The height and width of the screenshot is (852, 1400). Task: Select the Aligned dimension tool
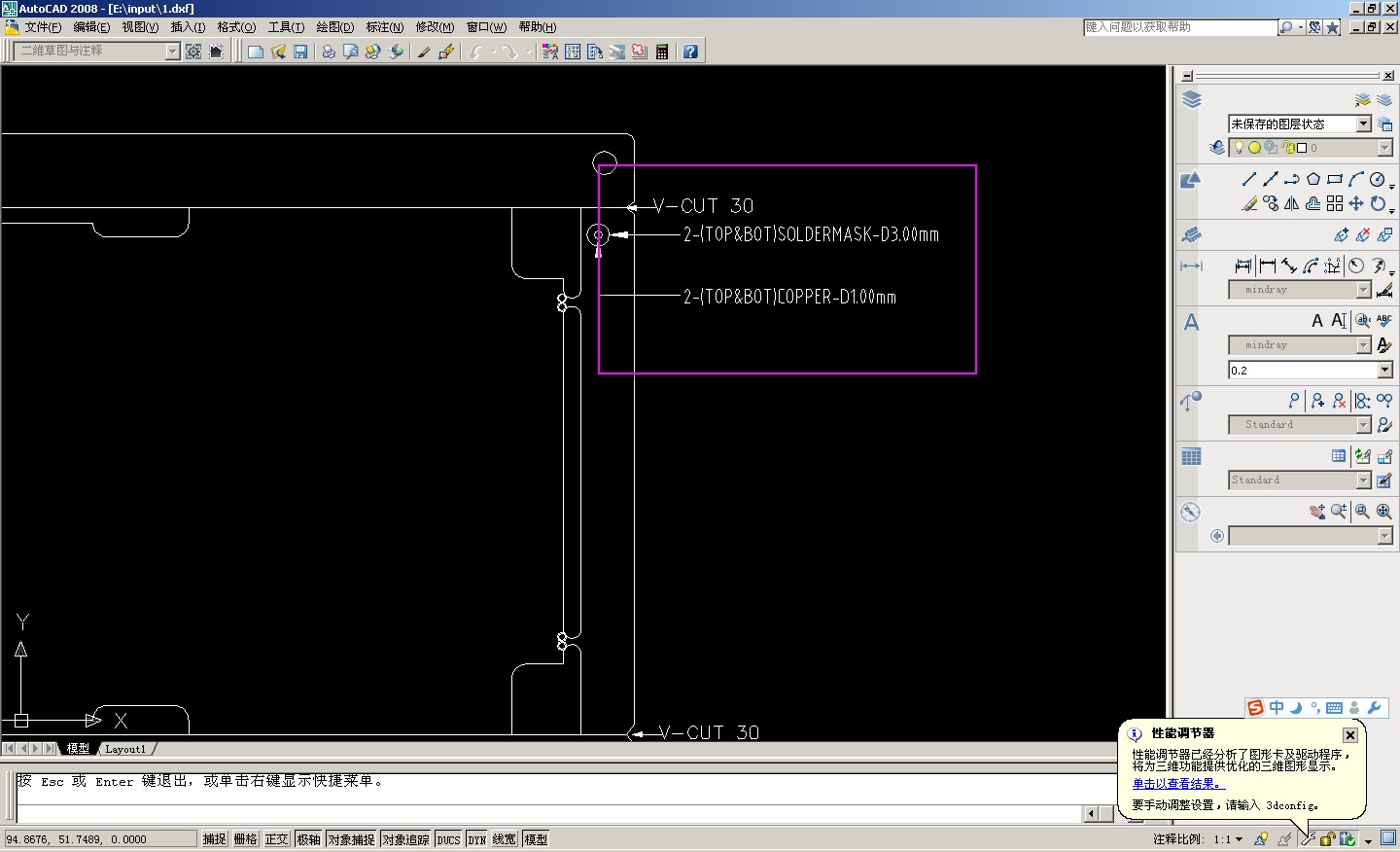[x=1289, y=266]
